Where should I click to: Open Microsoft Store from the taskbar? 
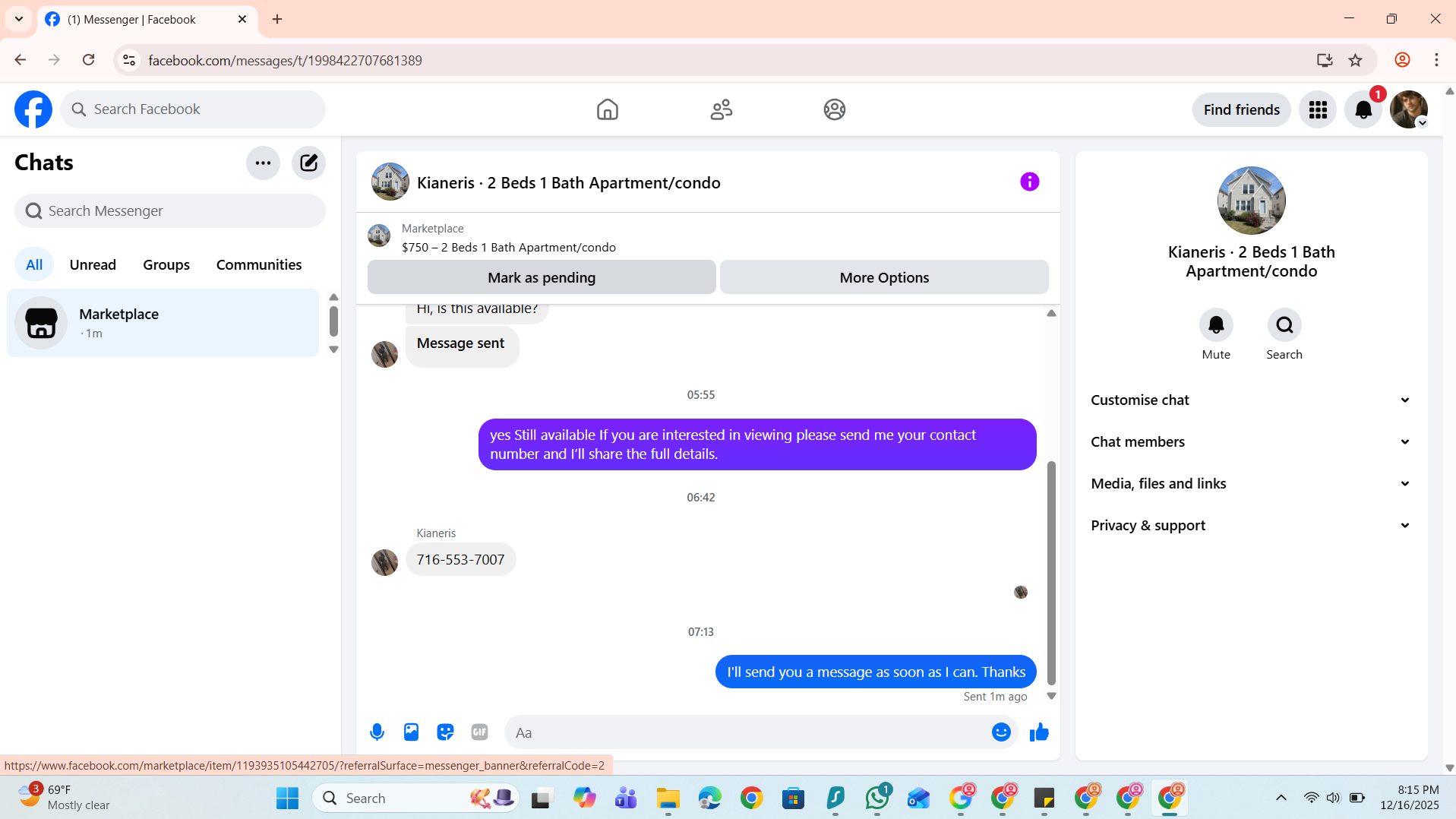(x=794, y=798)
